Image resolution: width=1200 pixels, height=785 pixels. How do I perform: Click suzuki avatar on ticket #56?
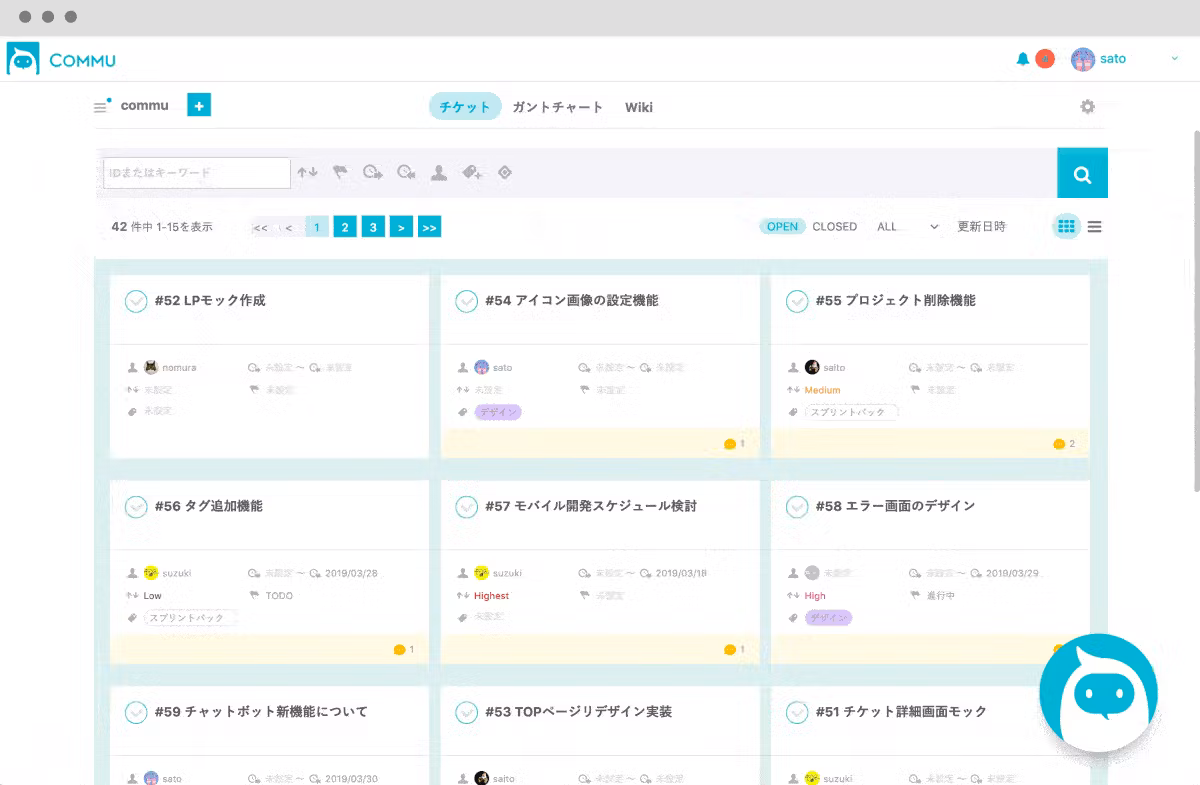pyautogui.click(x=151, y=573)
